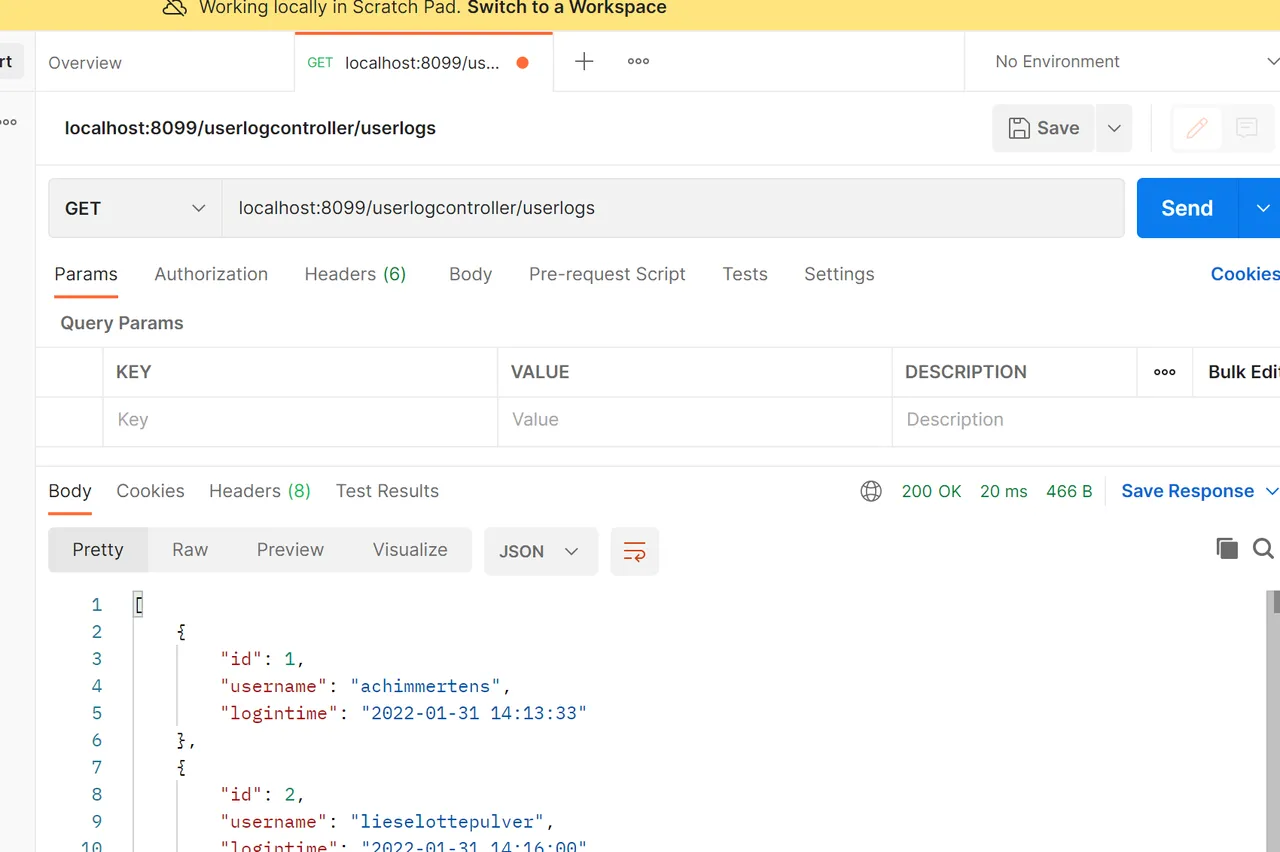
Task: Click the "achimmertens" username value
Action: (x=425, y=686)
